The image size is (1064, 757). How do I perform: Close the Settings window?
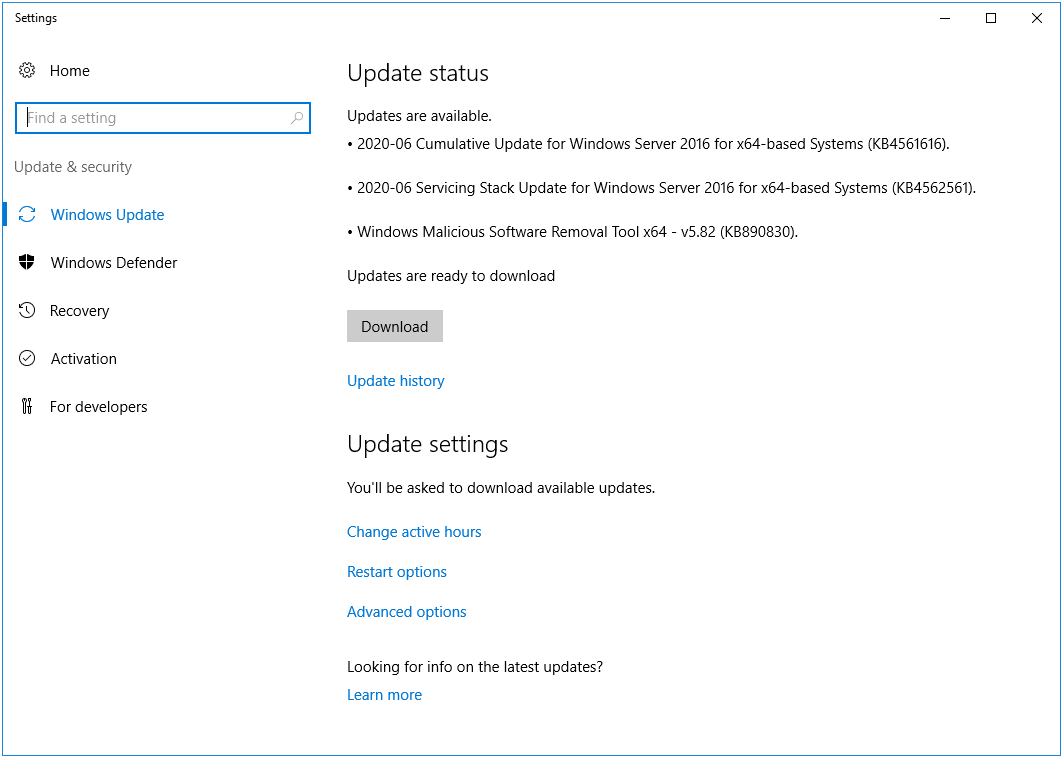(1037, 18)
